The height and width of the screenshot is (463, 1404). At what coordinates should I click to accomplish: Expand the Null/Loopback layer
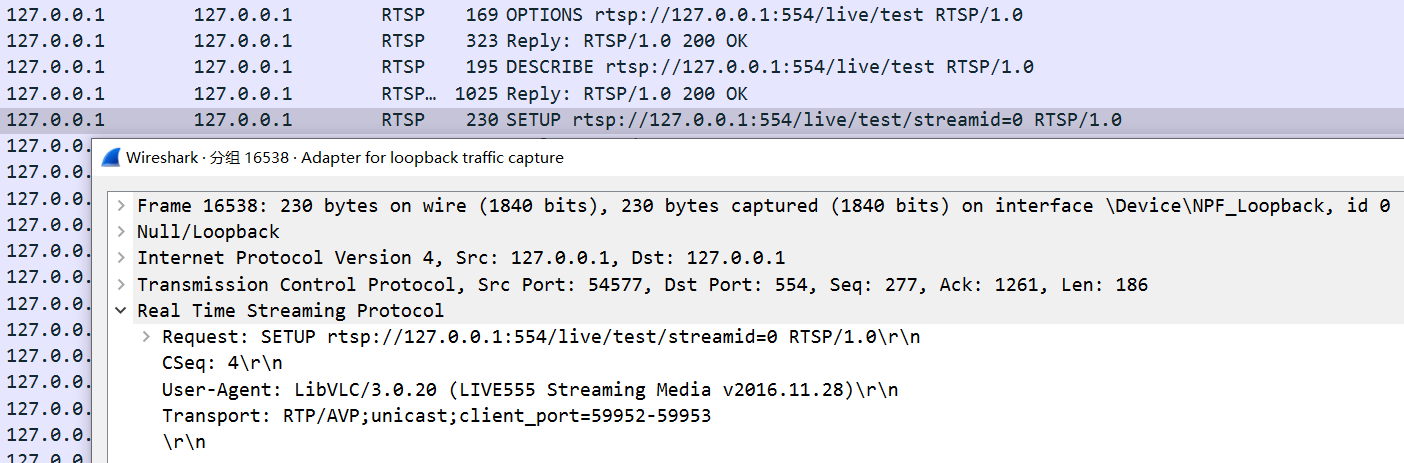121,232
